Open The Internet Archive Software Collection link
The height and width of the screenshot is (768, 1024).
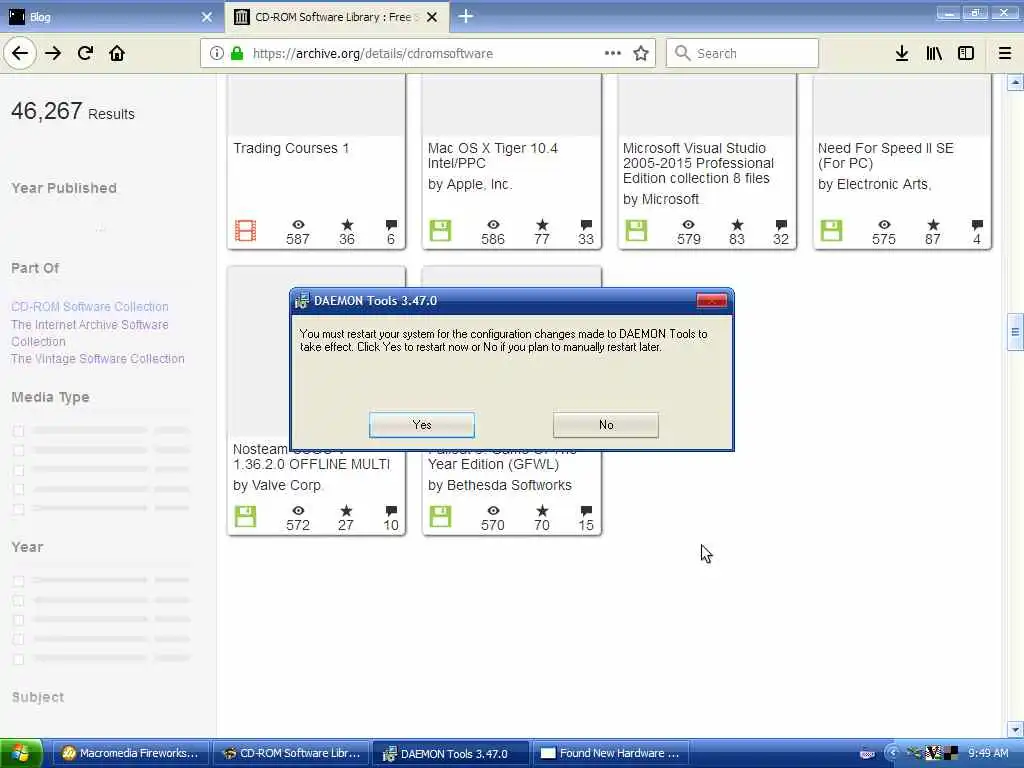pos(89,333)
